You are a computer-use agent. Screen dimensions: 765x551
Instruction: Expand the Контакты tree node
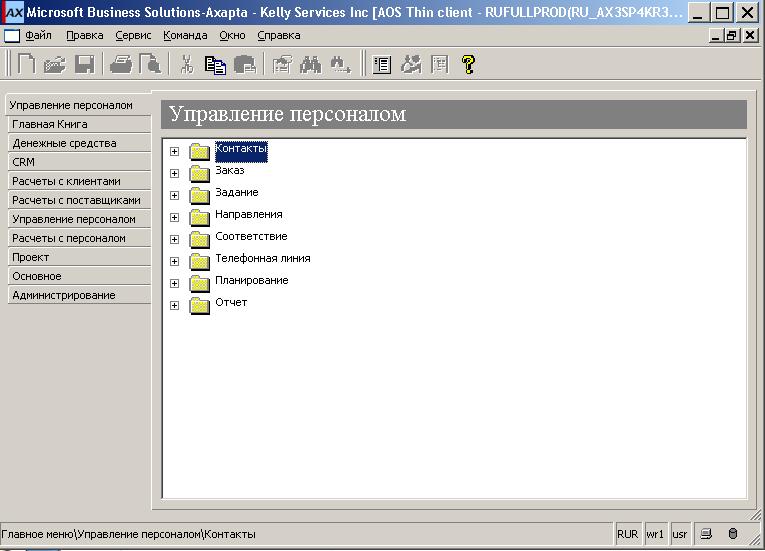[x=174, y=151]
